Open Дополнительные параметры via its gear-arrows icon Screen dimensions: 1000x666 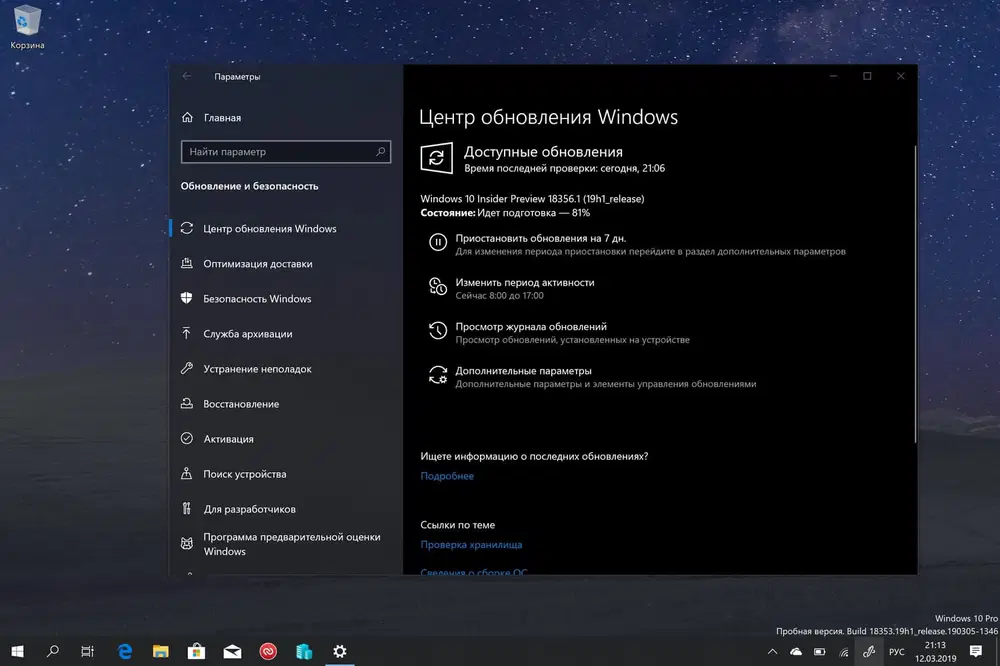[437, 373]
